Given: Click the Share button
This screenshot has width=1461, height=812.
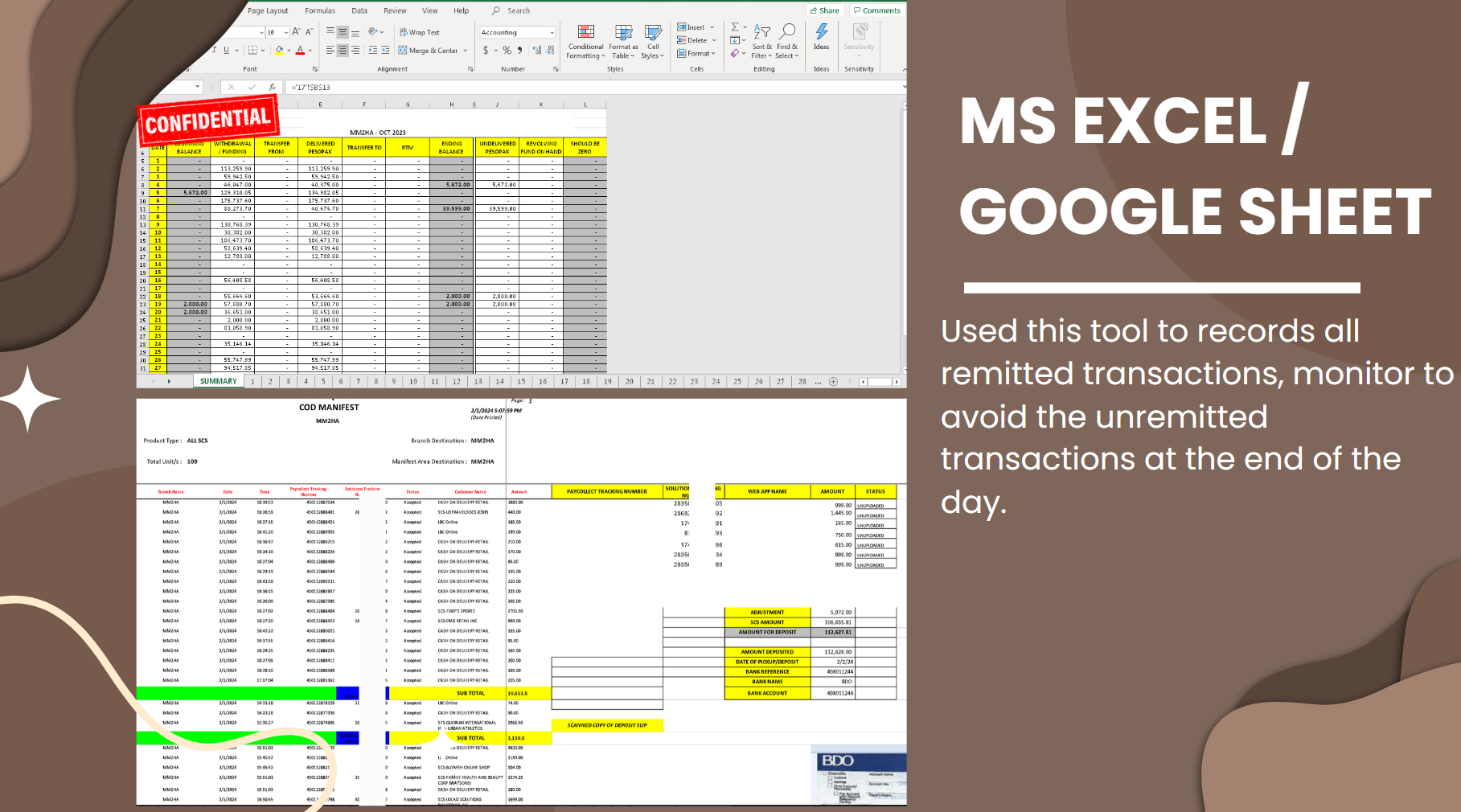Looking at the screenshot, I should click(824, 10).
